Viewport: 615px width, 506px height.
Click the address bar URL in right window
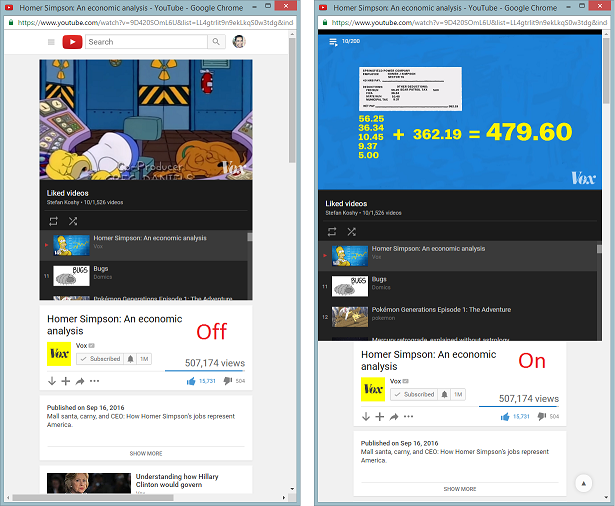469,23
